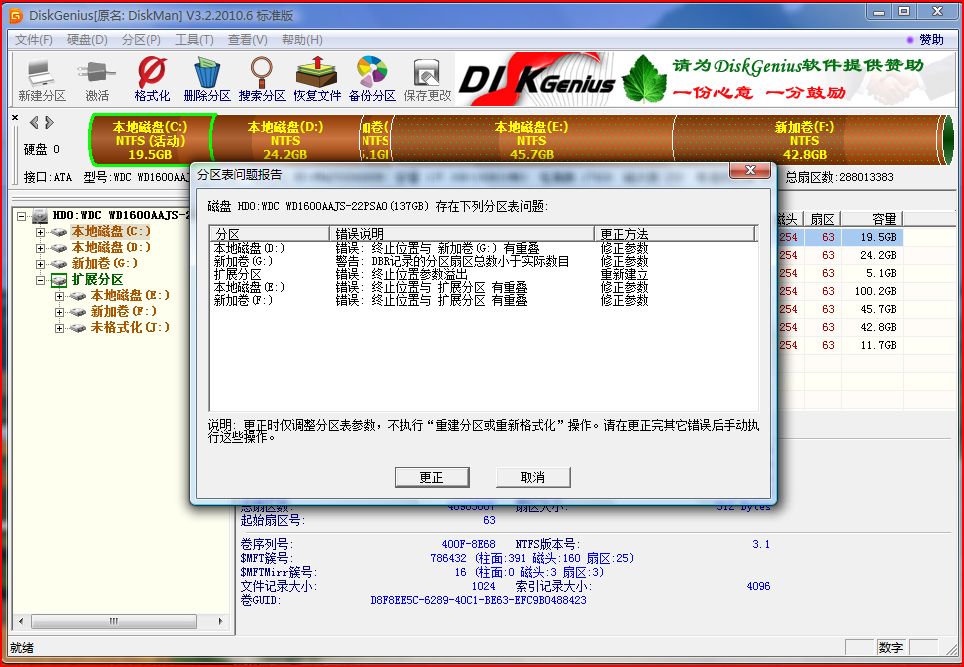Select the 新加卷(F:) error row
The height and width of the screenshot is (667, 964).
click(483, 301)
